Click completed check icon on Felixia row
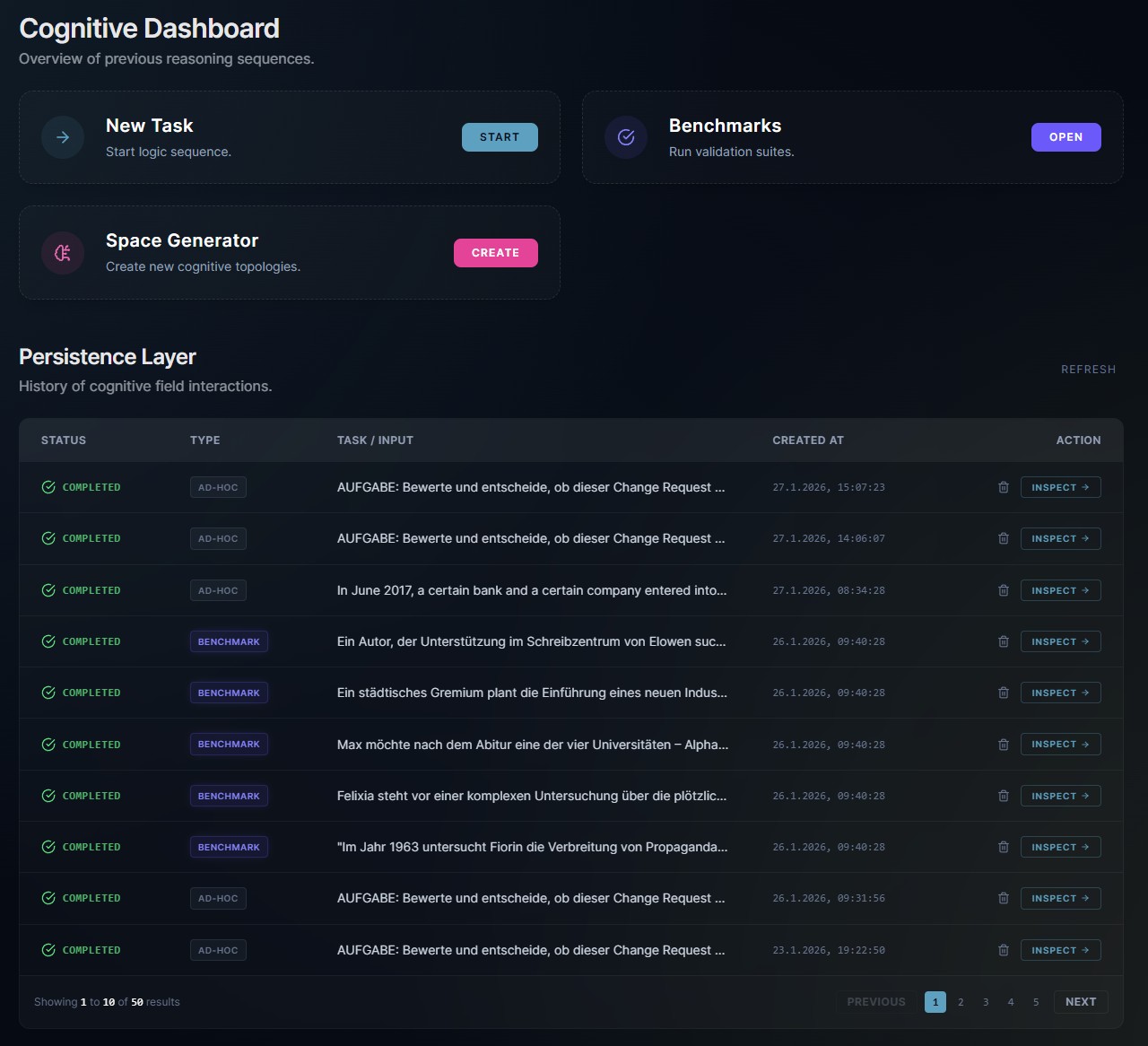This screenshot has width=1148, height=1046. pyautogui.click(x=48, y=796)
